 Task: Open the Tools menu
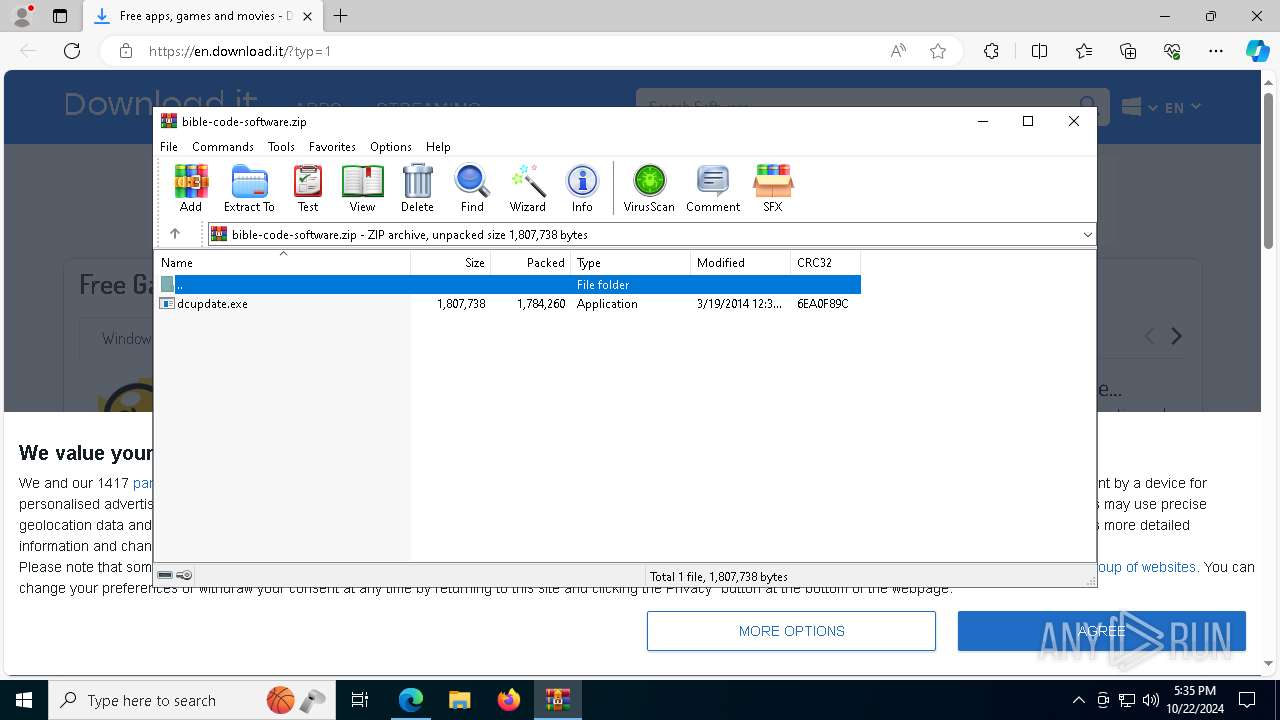tap(281, 147)
